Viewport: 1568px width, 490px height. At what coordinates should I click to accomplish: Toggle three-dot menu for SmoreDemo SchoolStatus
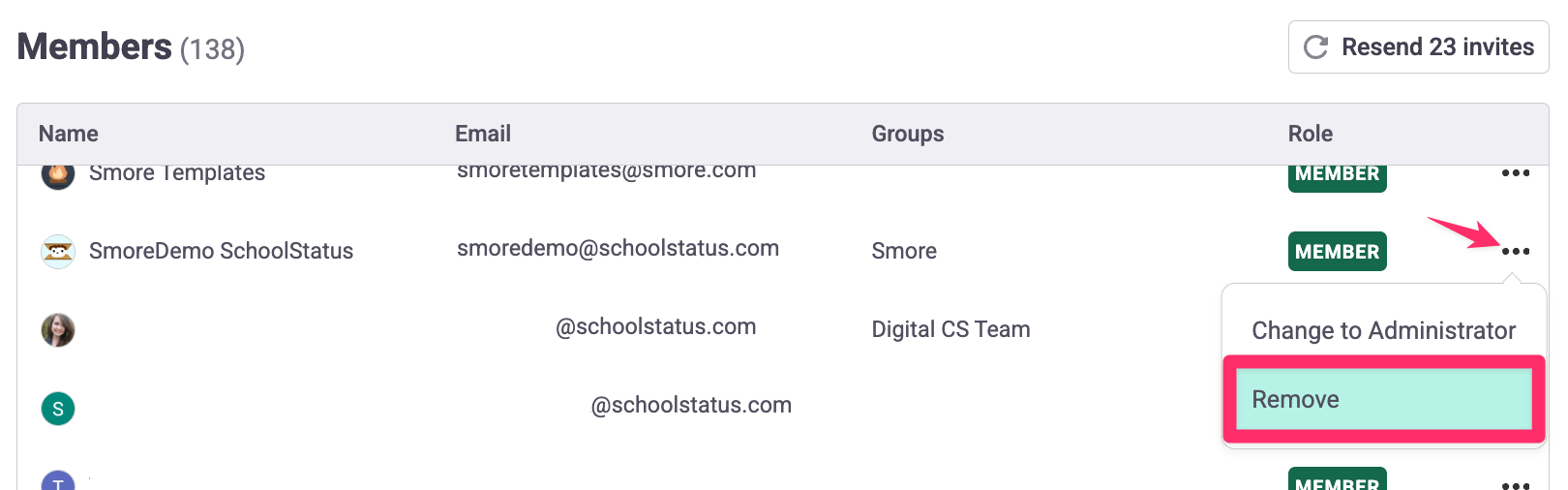(x=1515, y=252)
